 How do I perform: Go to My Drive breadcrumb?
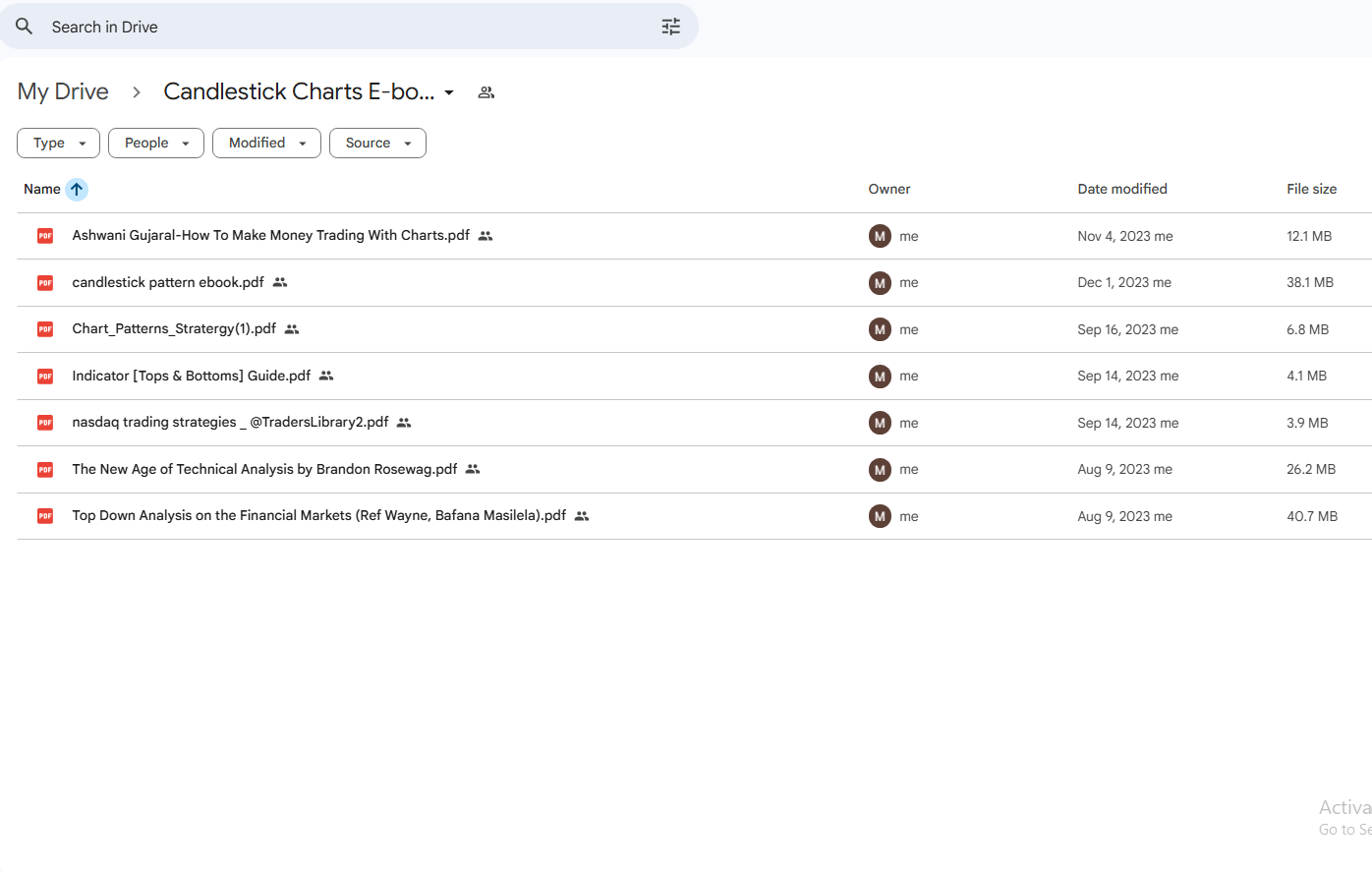click(63, 91)
